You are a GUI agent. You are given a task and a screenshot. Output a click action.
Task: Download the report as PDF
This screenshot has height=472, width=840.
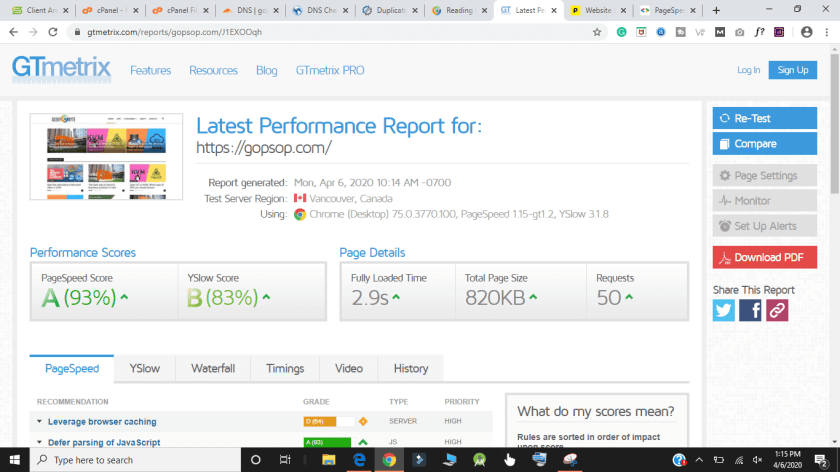[764, 257]
